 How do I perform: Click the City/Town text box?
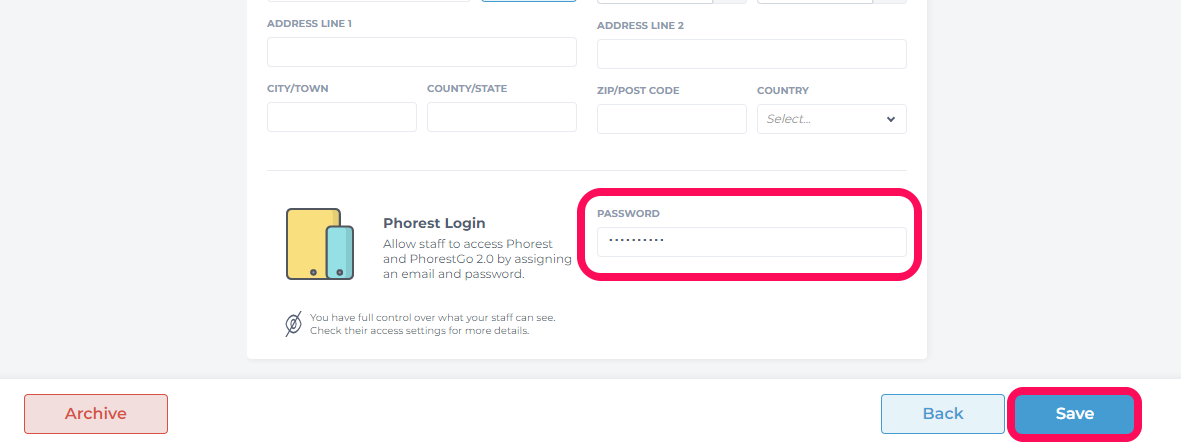342,117
